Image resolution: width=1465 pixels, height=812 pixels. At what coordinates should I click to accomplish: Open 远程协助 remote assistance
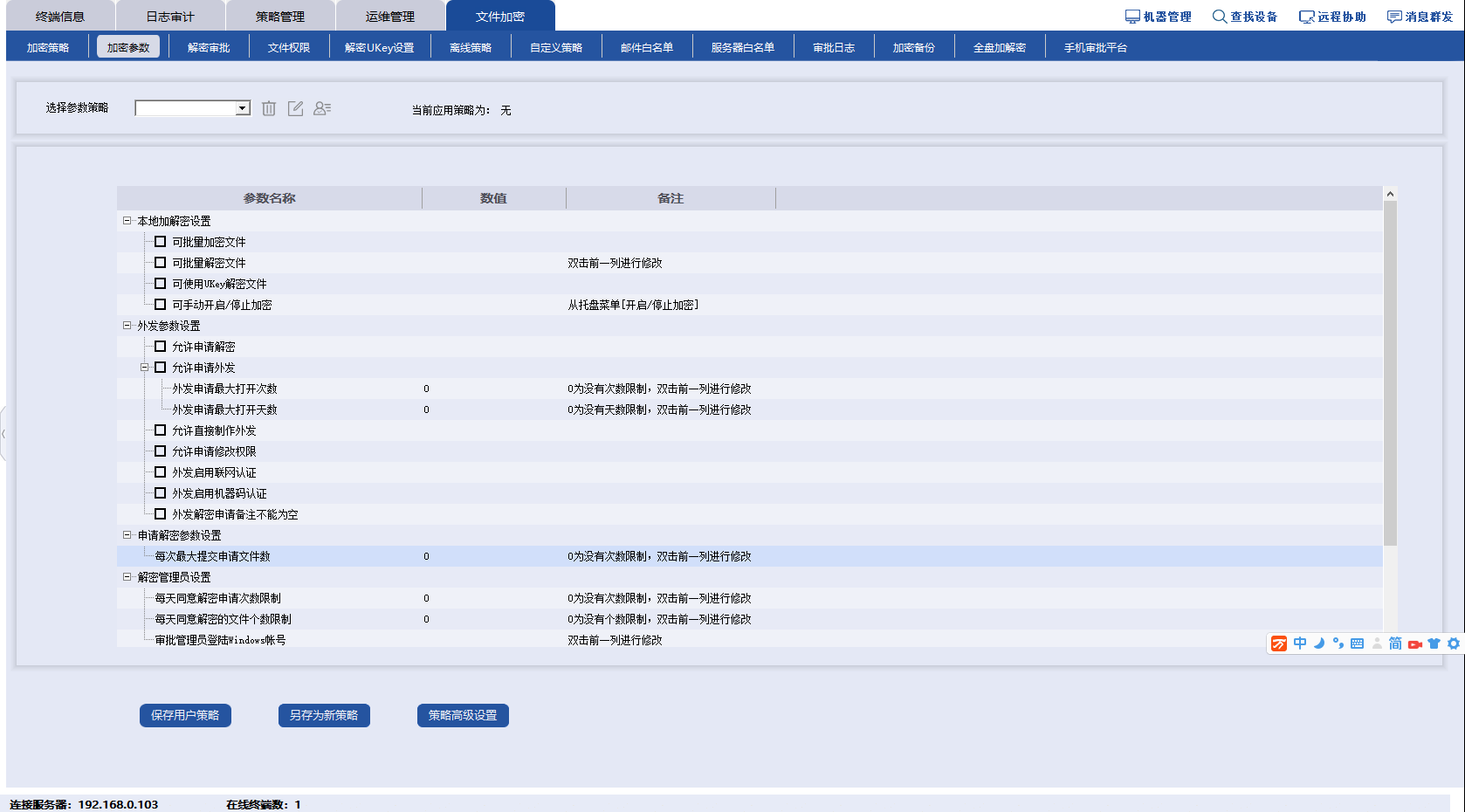point(1332,17)
